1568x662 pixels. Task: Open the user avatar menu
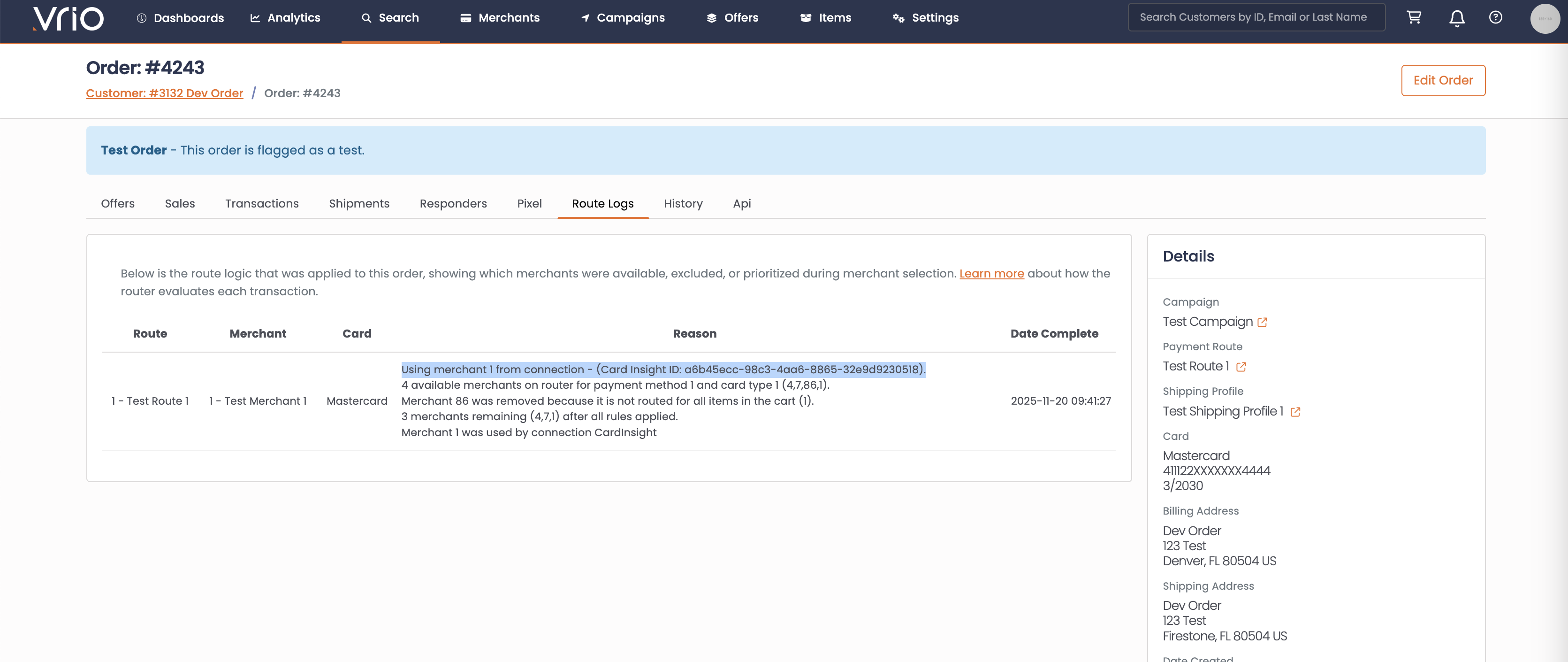(1544, 18)
